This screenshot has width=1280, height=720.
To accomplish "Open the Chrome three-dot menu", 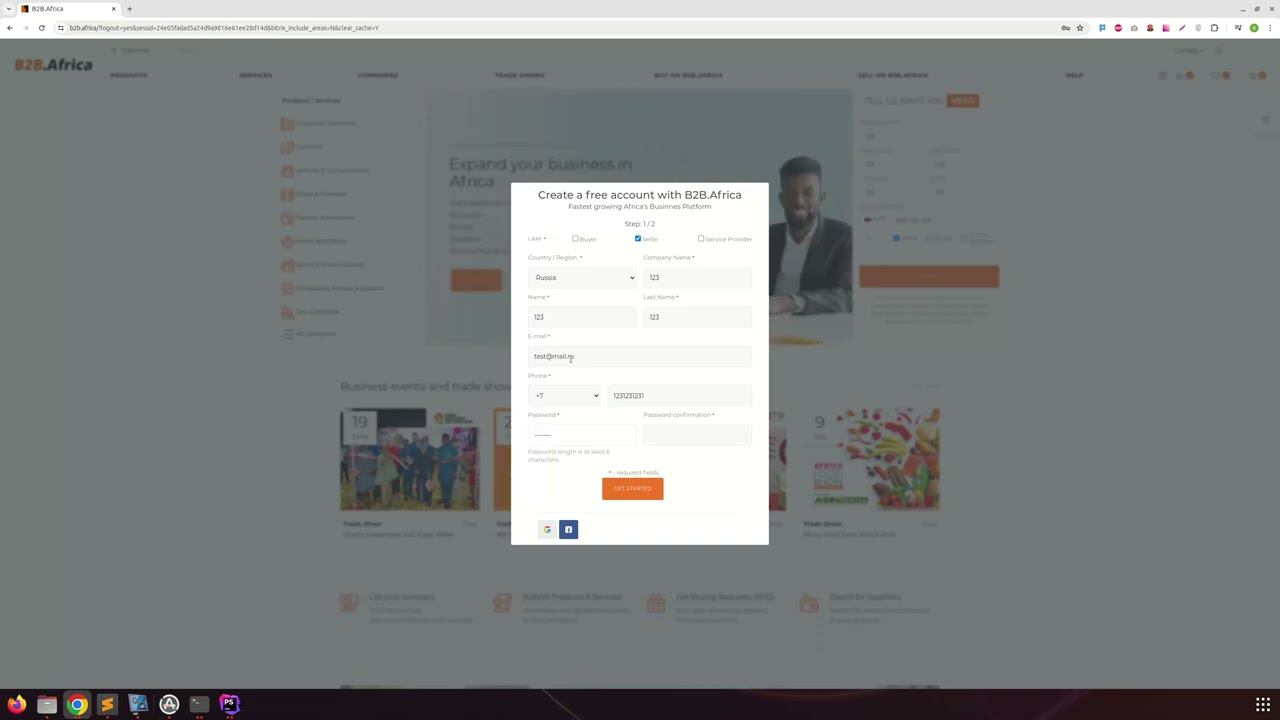I will click(1270, 28).
